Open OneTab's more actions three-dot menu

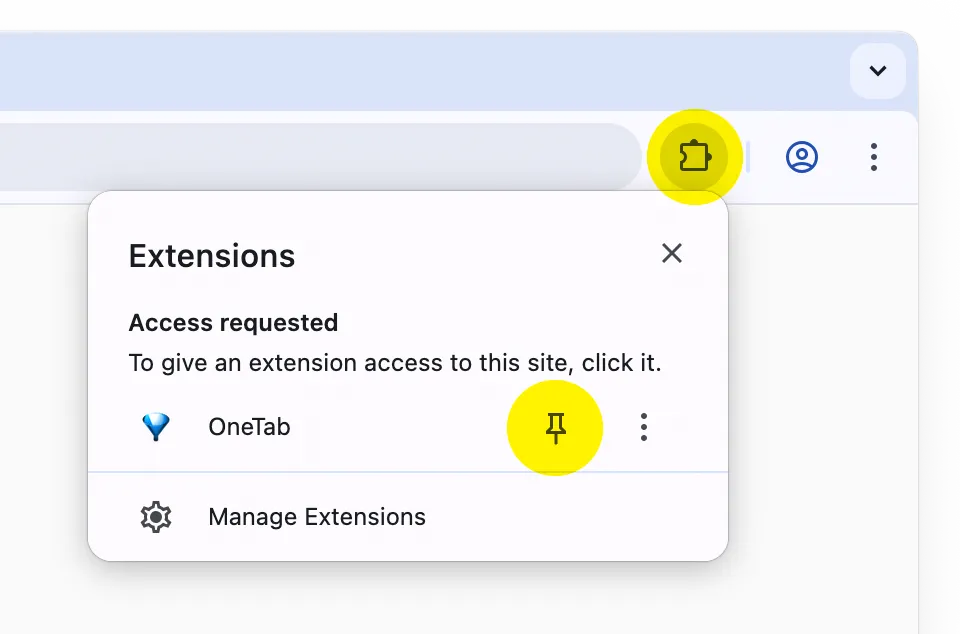pyautogui.click(x=644, y=428)
